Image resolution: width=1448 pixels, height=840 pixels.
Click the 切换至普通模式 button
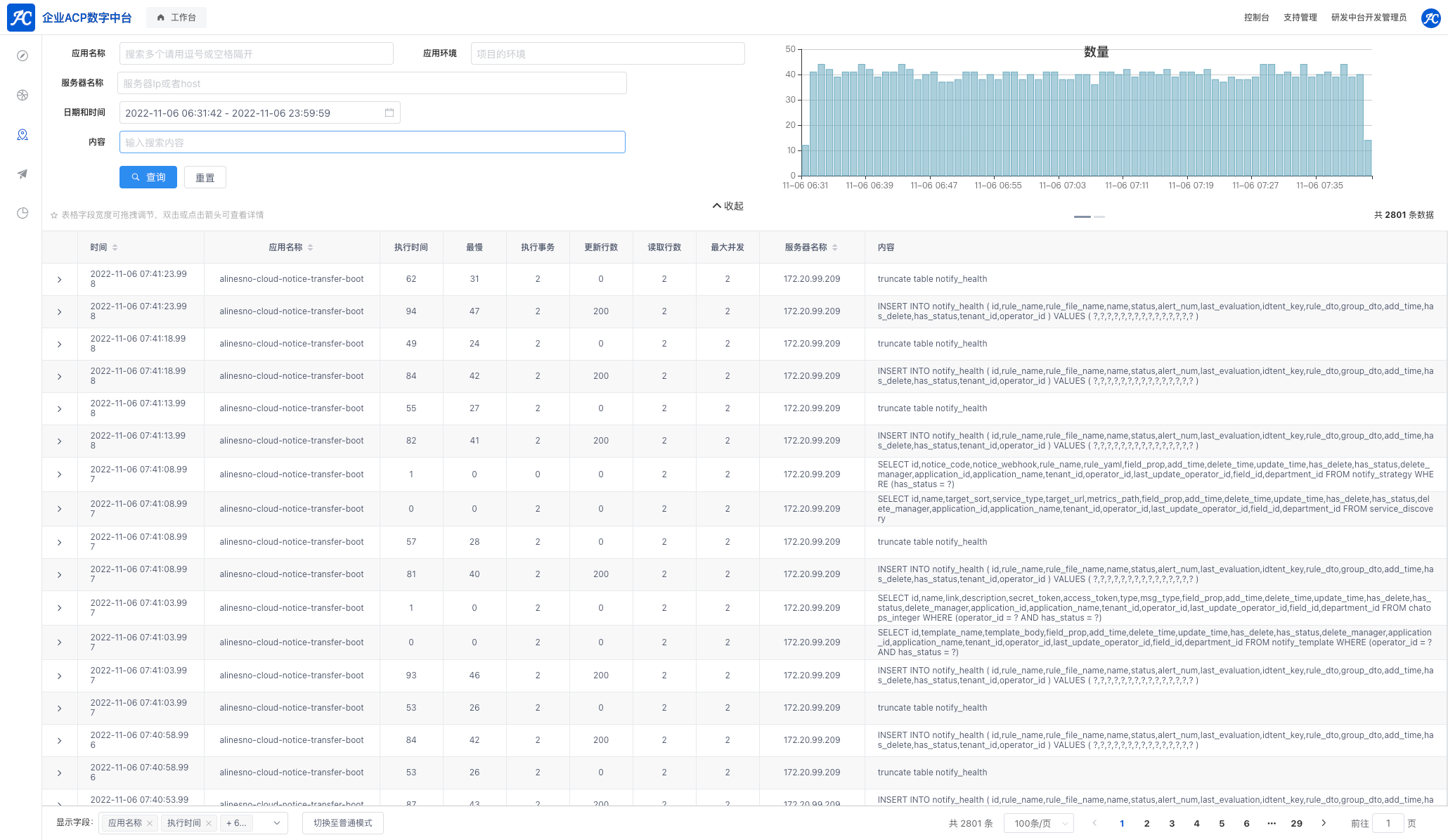(x=343, y=823)
